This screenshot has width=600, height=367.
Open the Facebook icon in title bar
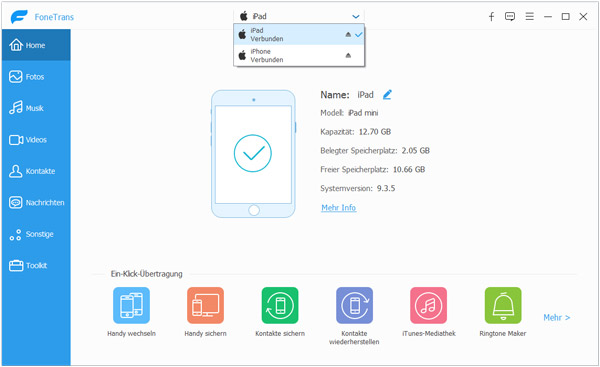point(491,16)
